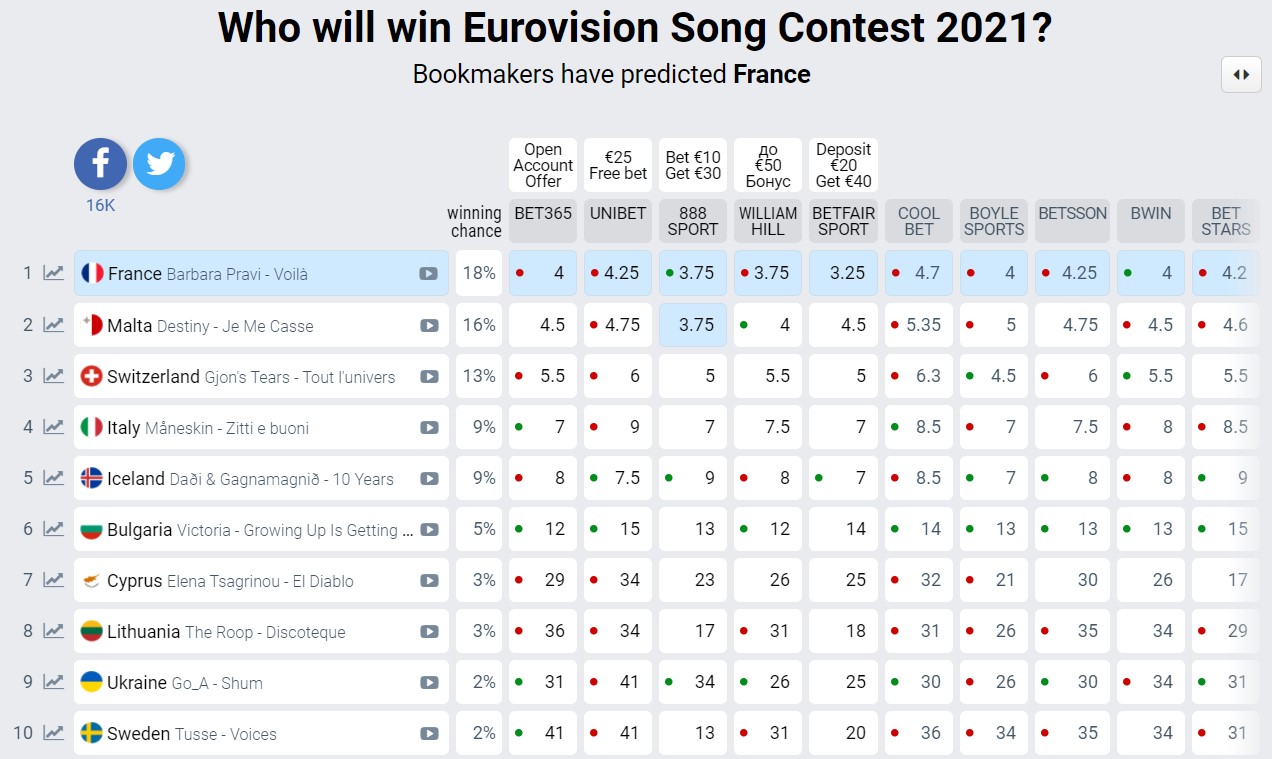This screenshot has height=759, width=1272.
Task: Click the 888 Sport Bet €10 offer
Action: (x=693, y=165)
